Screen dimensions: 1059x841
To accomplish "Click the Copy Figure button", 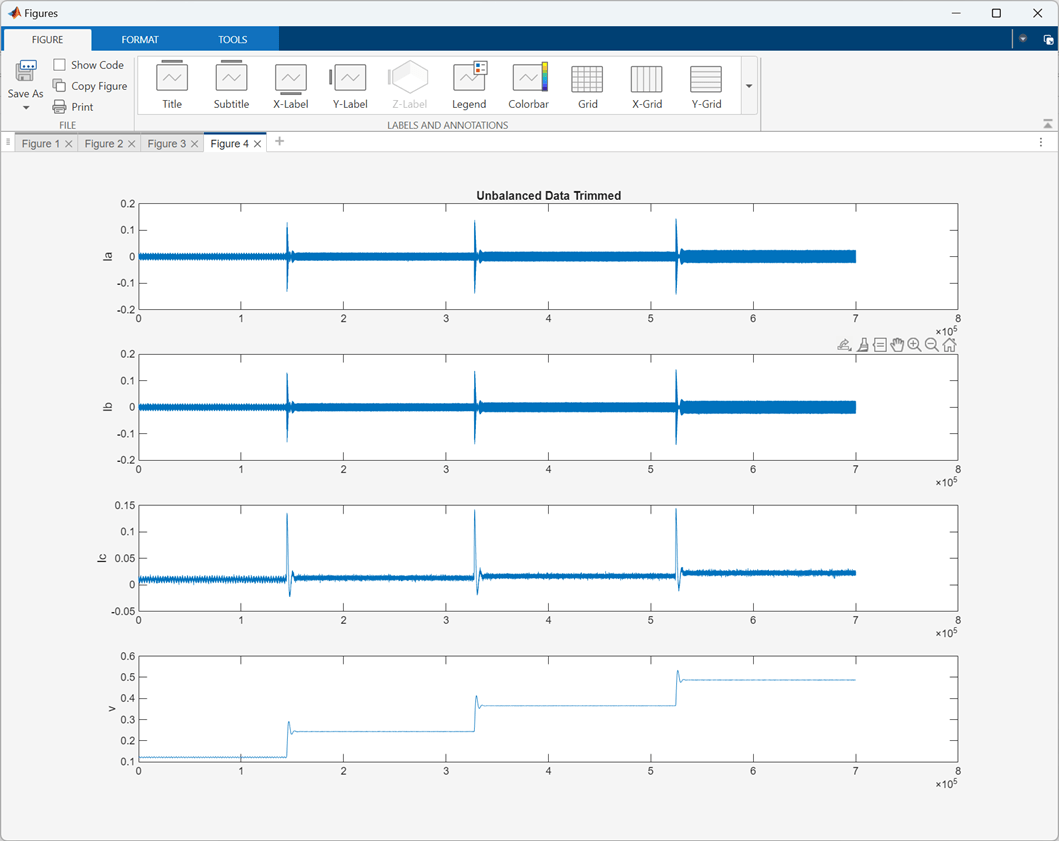I will tap(90, 86).
